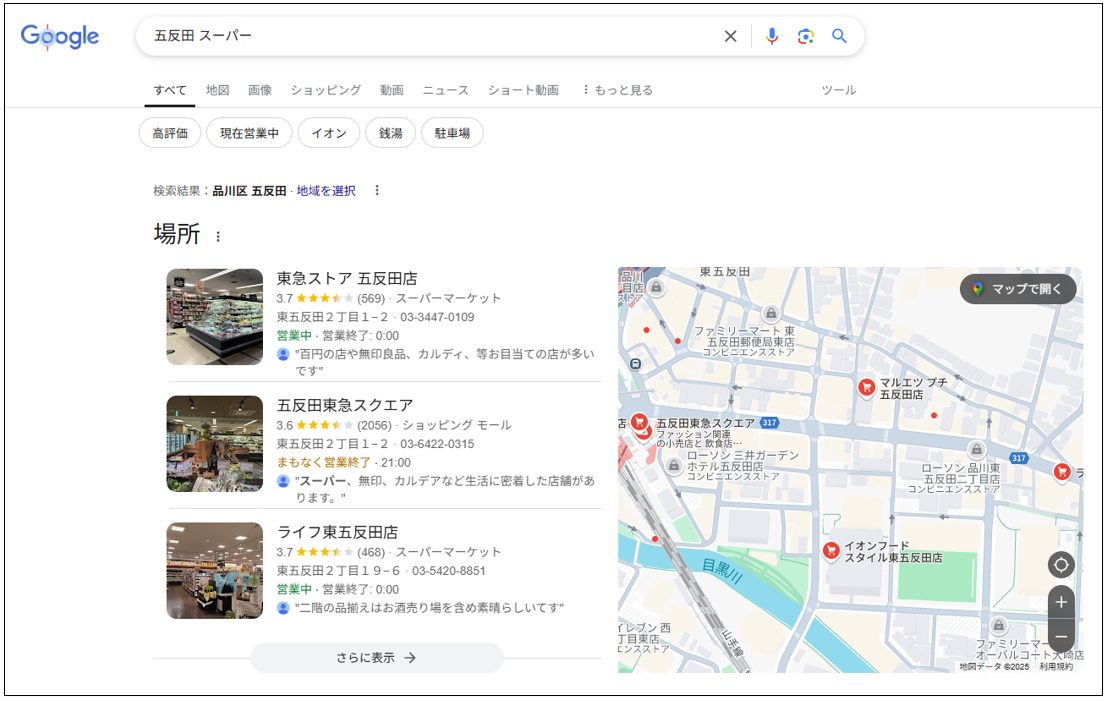Center map on my location icon
This screenshot has width=1107, height=701.
1060,565
